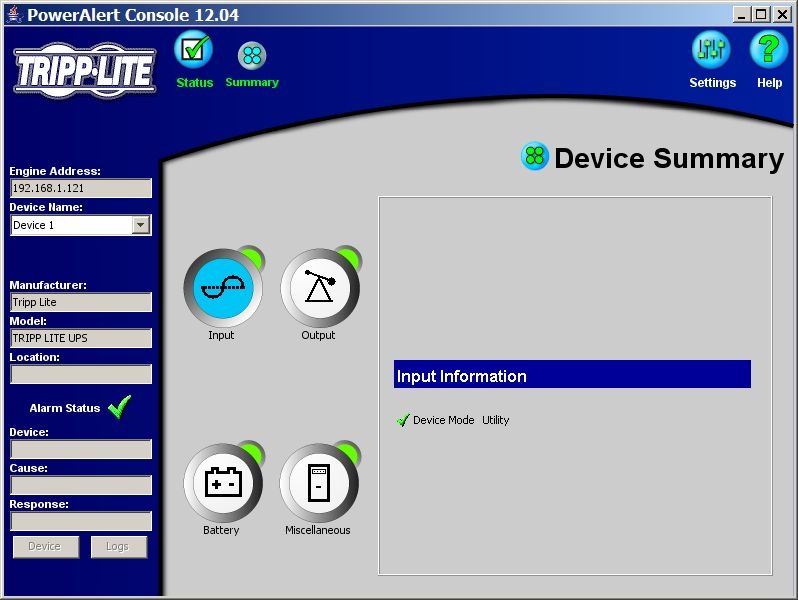
Task: Select the Input category icon
Action: coord(223,288)
